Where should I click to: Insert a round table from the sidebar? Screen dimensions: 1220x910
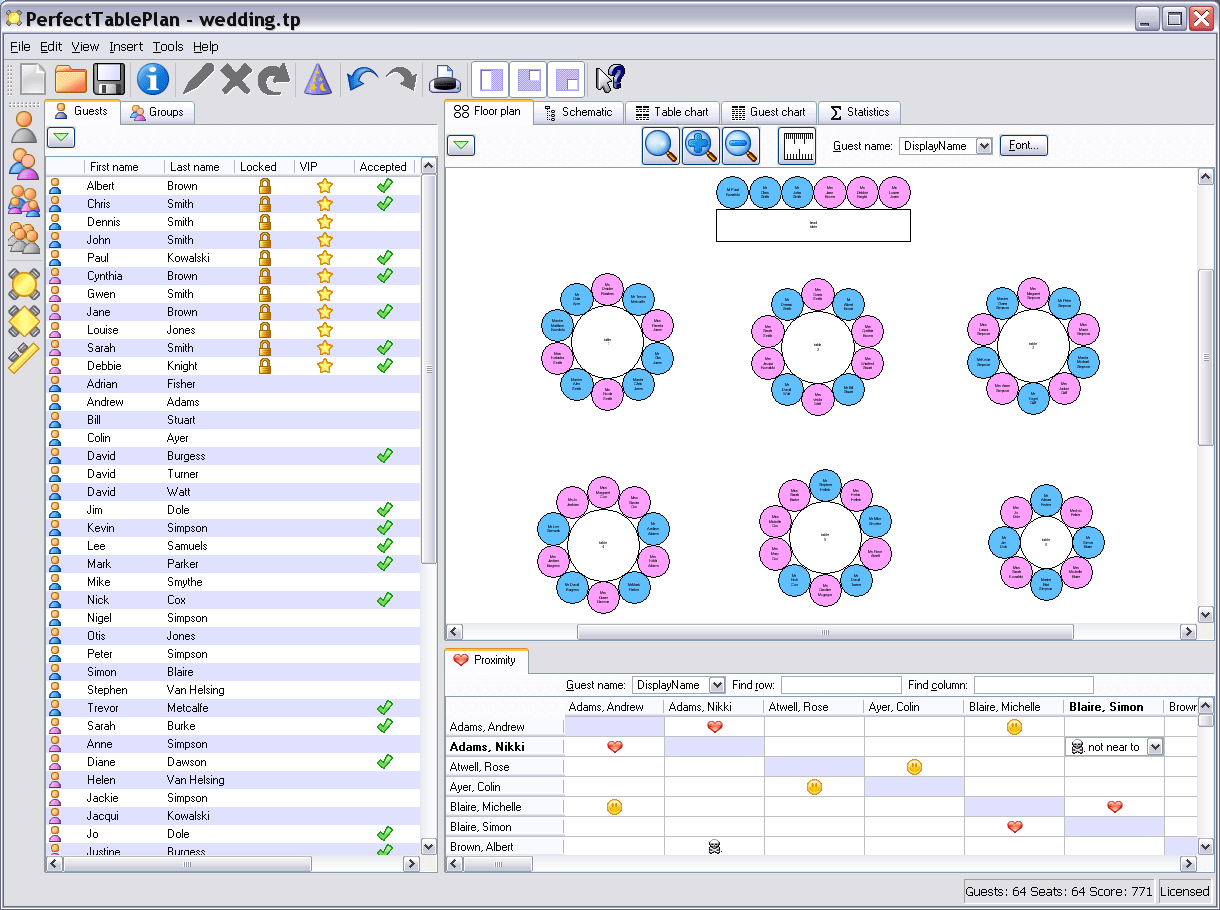pyautogui.click(x=24, y=284)
